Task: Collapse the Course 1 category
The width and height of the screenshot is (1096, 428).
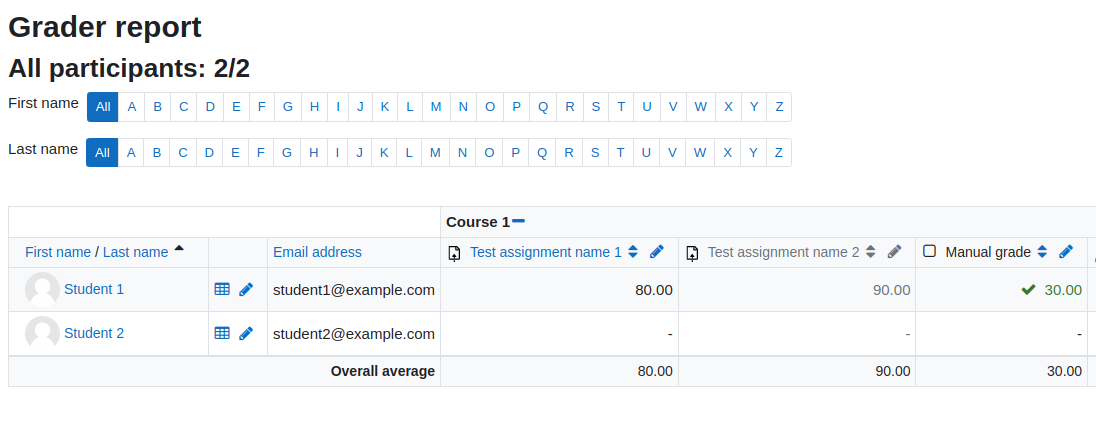Action: [518, 221]
